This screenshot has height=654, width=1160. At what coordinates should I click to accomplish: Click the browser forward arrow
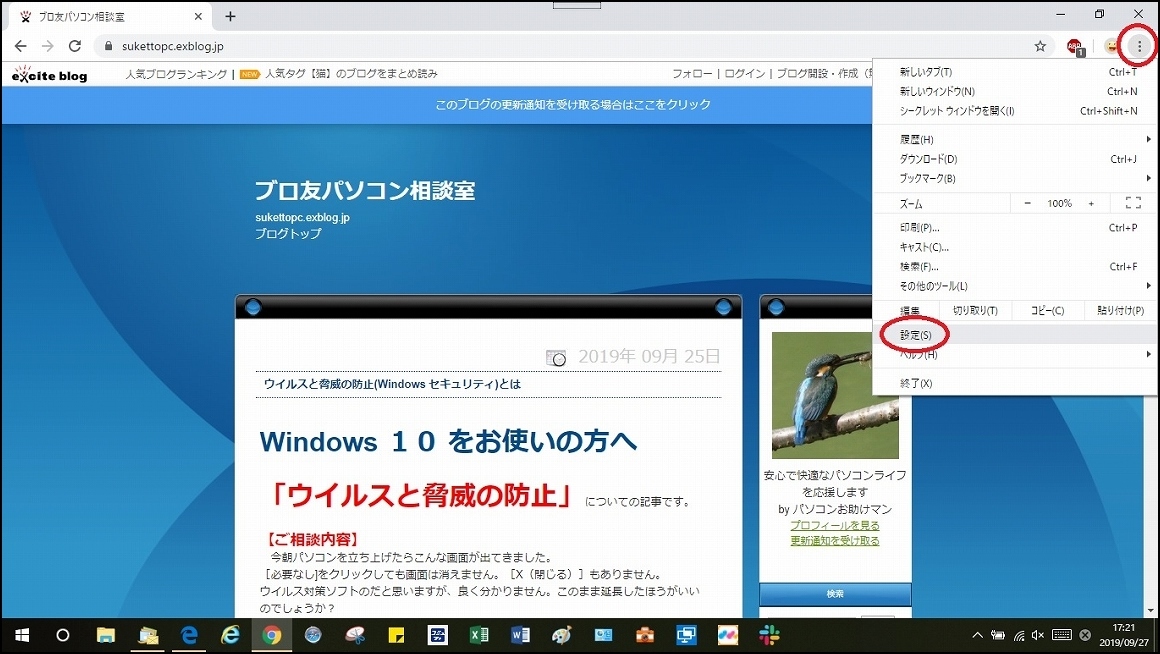click(x=47, y=46)
